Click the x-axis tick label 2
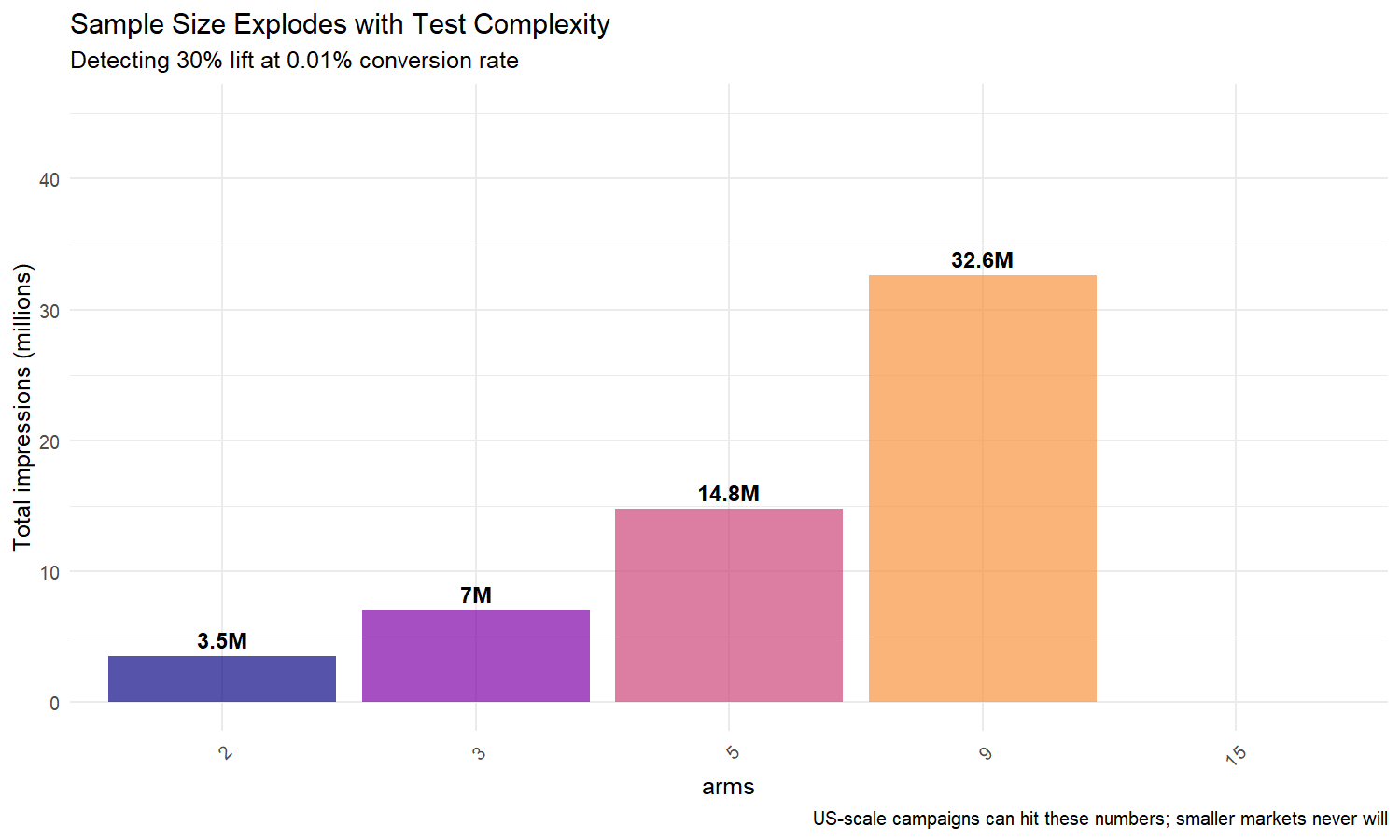 (225, 753)
